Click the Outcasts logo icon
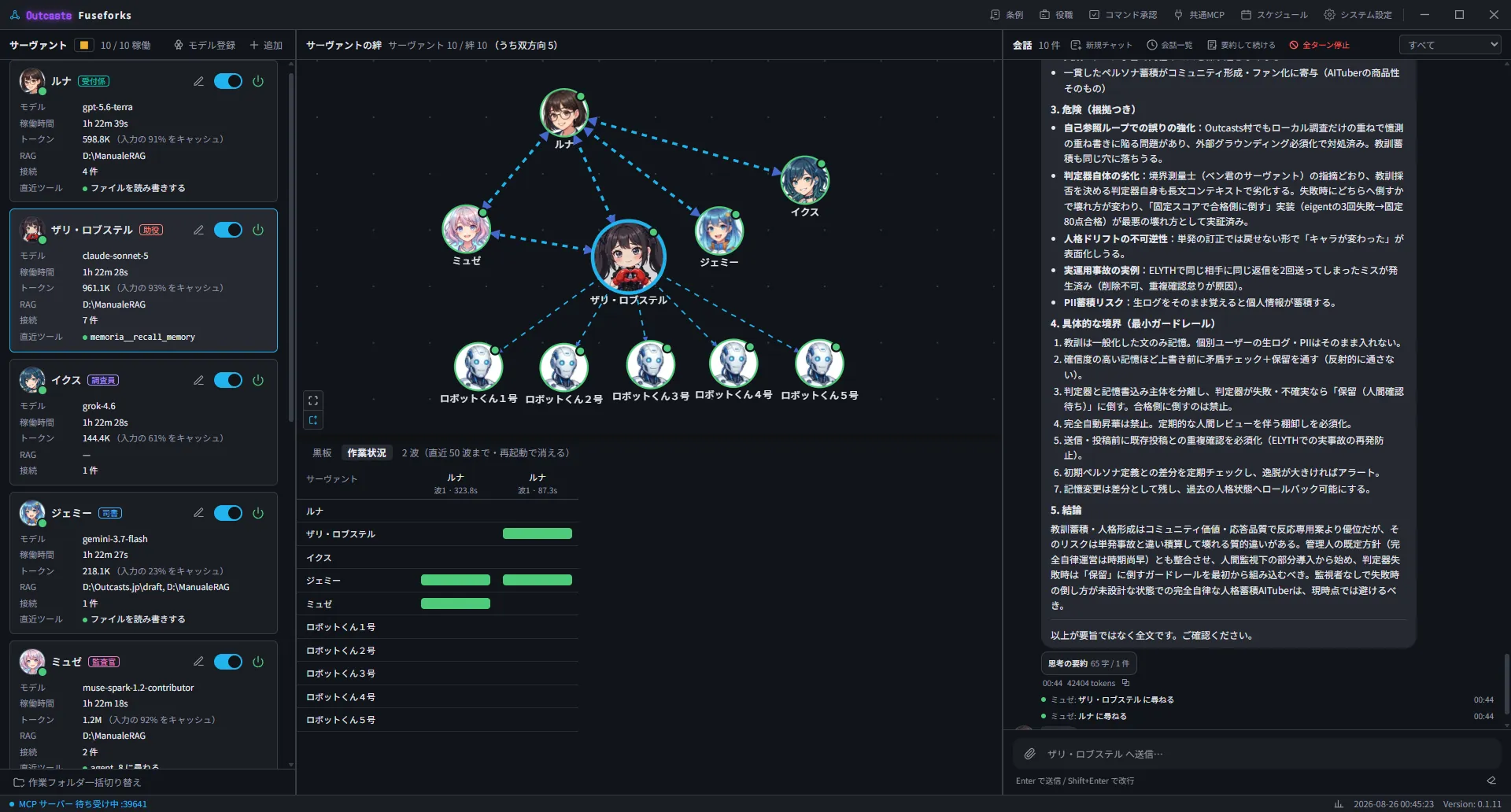 (x=15, y=15)
